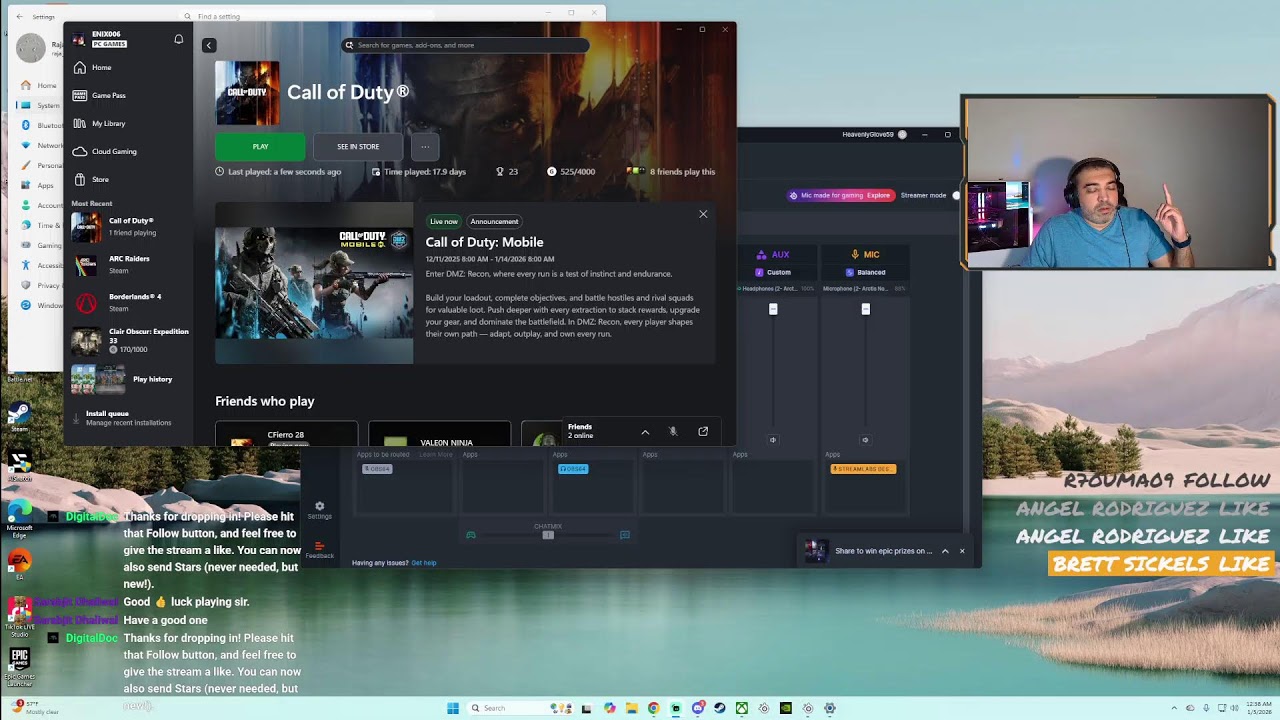Click the Live now badge
Image resolution: width=1280 pixels, height=720 pixels.
[444, 221]
